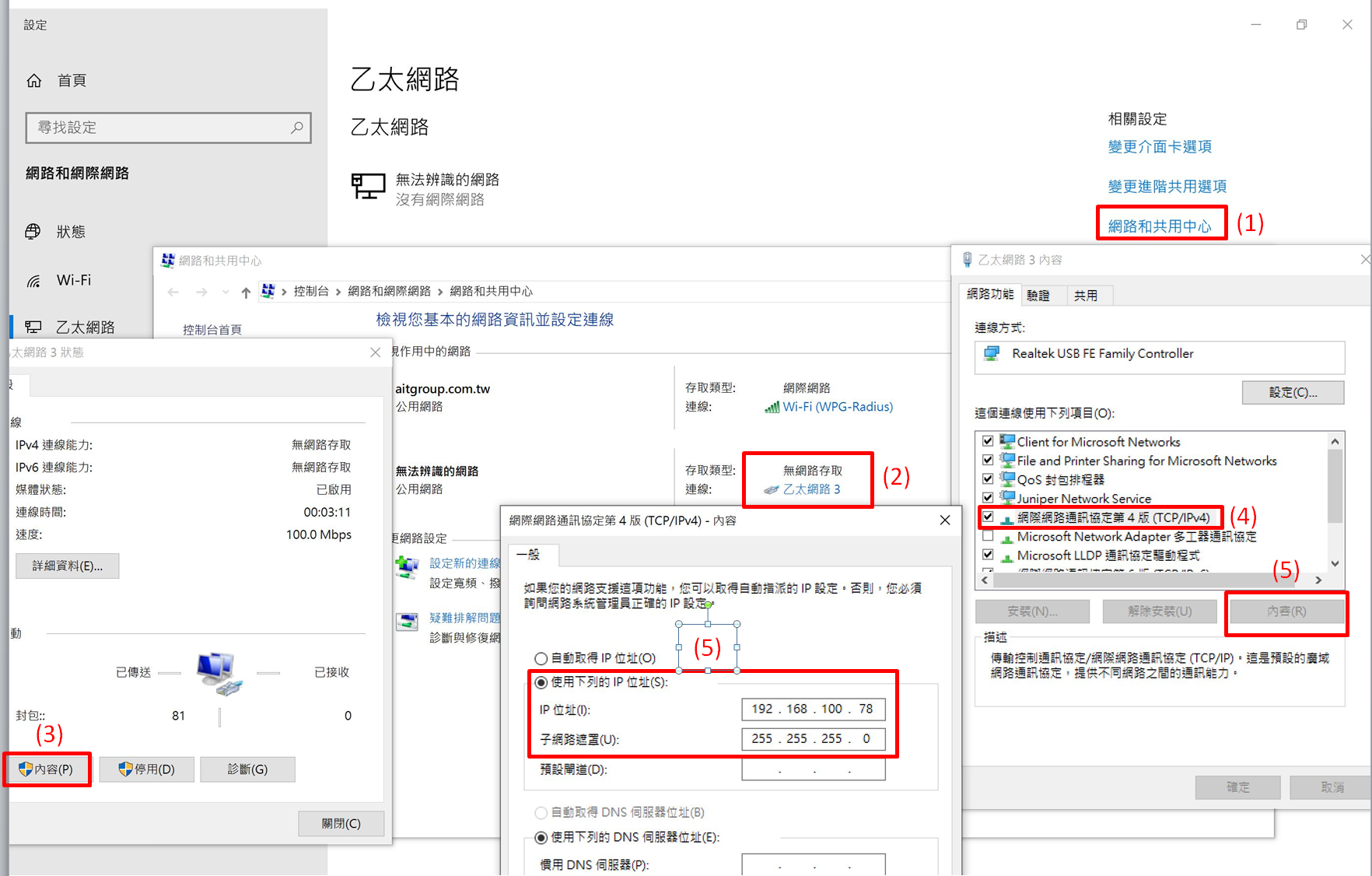Click the 疑難排解問題 troubleshoot icon
Viewport: 1372px width, 876px height.
[407, 622]
